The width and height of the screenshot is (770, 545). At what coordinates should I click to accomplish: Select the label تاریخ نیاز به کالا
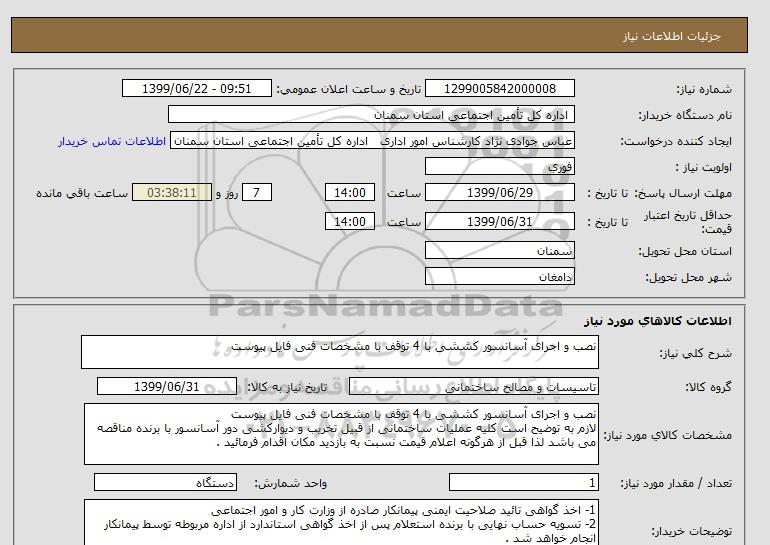[x=286, y=387]
